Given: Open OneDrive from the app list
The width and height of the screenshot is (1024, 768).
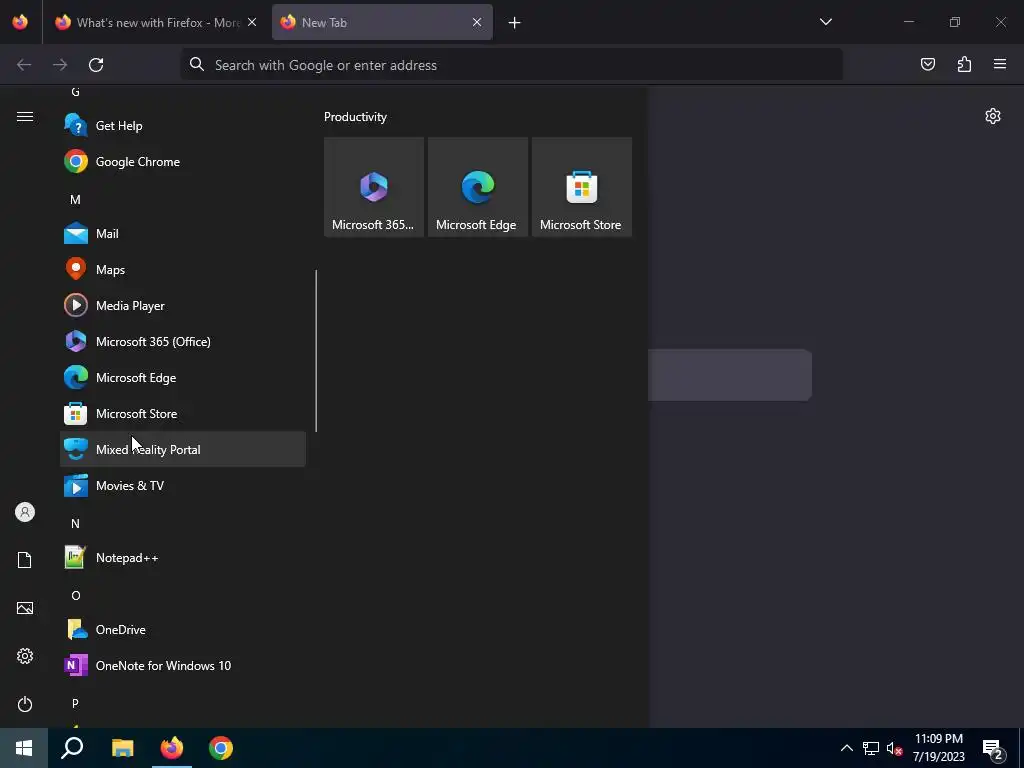Looking at the screenshot, I should click(x=183, y=629).
